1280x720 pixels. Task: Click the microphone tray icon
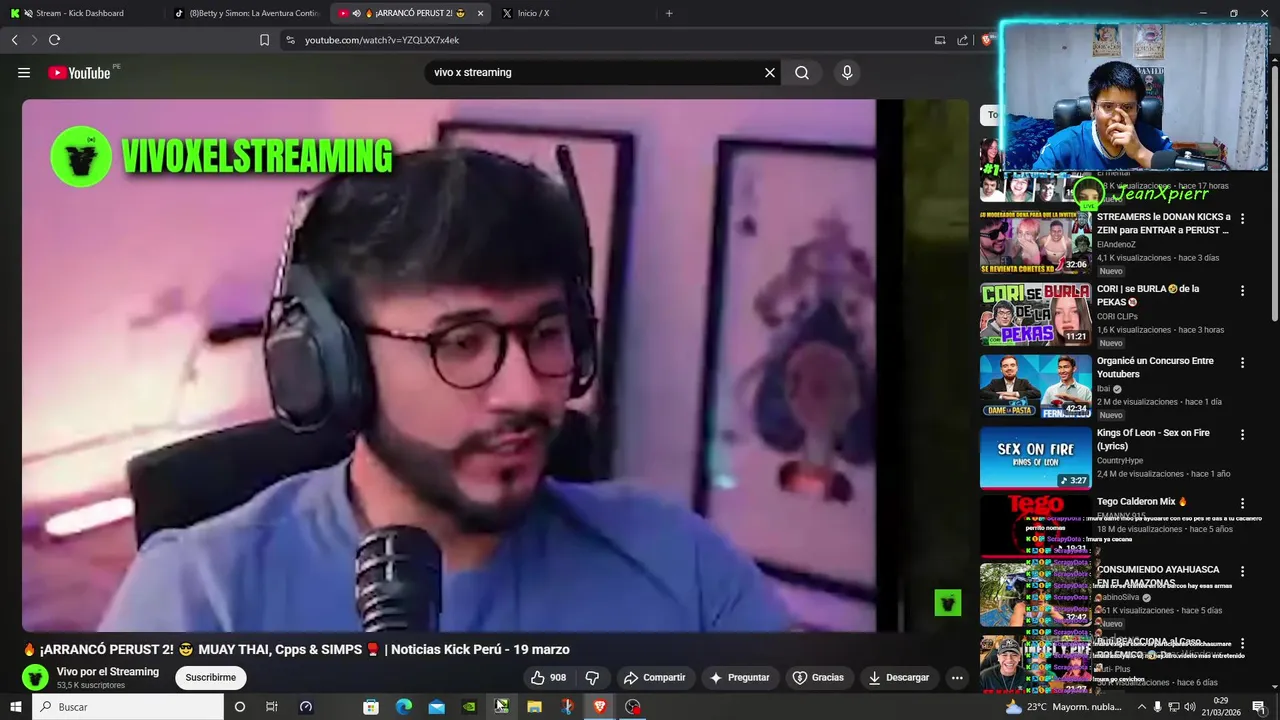(x=1158, y=706)
